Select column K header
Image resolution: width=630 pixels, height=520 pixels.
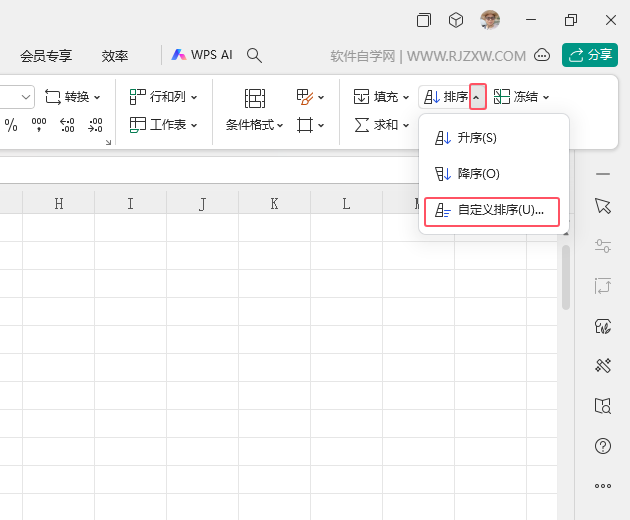click(274, 203)
